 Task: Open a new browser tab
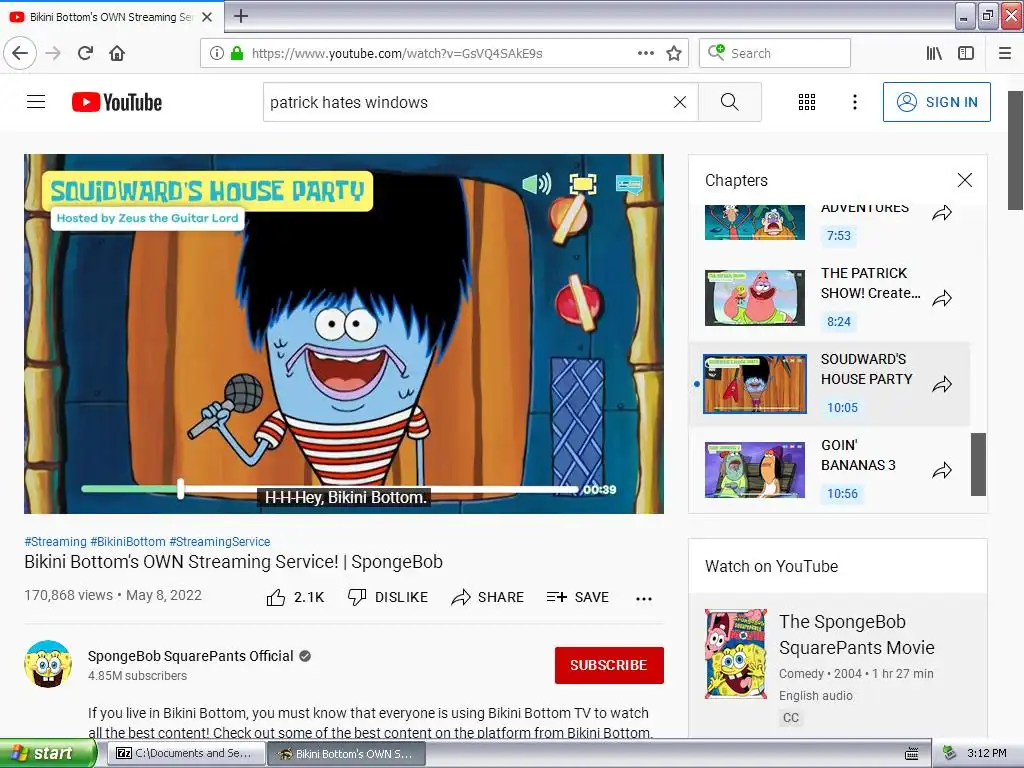point(240,16)
